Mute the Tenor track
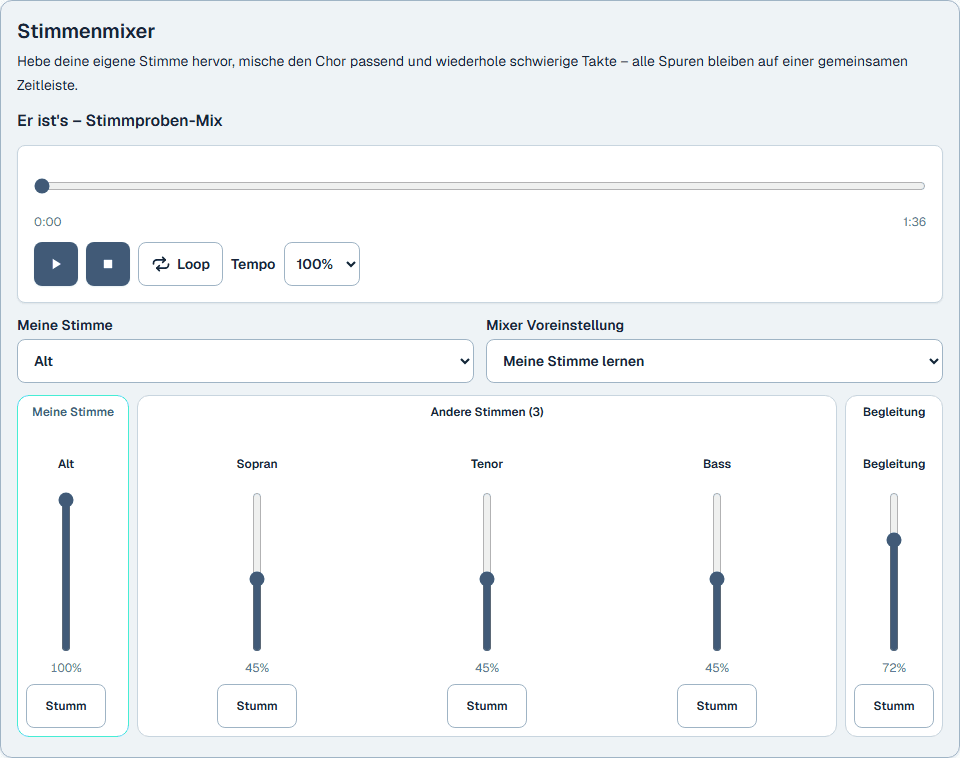The width and height of the screenshot is (960, 758). click(487, 706)
